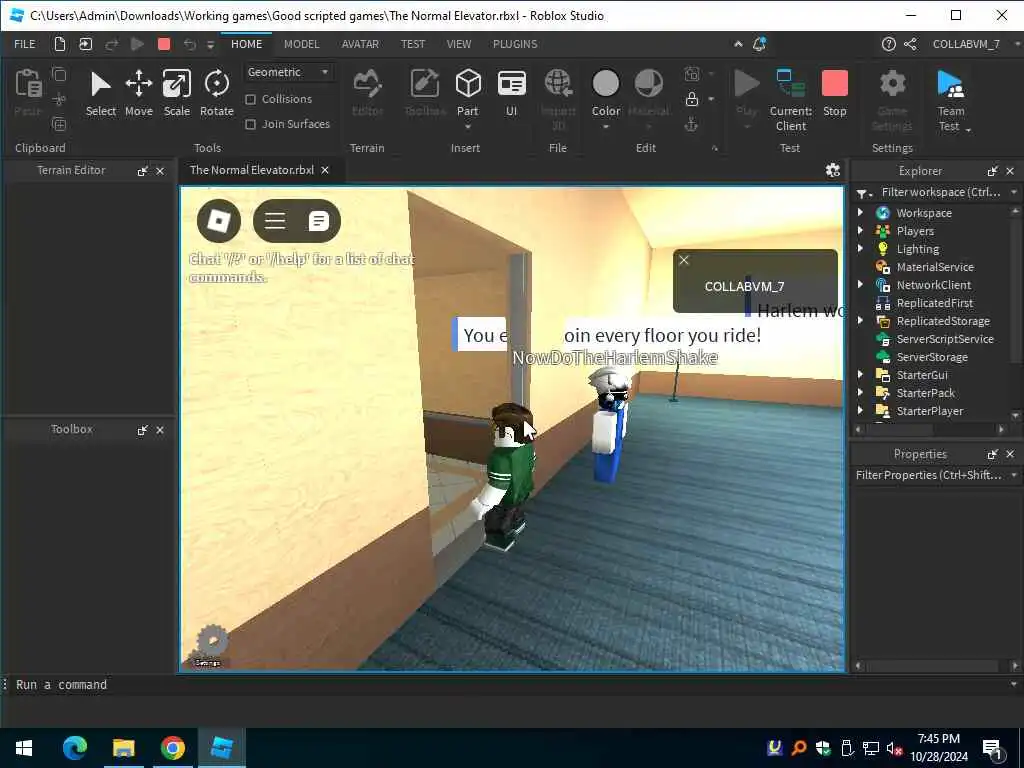
Task: Open the in-game hamburger menu
Action: click(x=275, y=221)
